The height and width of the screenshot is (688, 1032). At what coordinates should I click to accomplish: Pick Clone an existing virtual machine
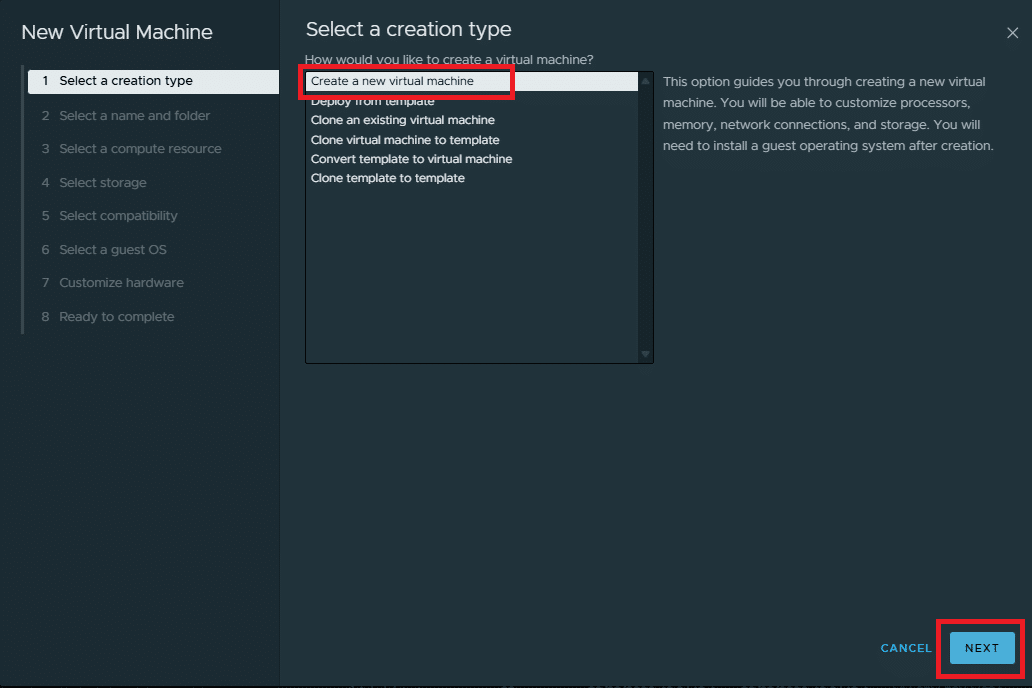tap(403, 120)
